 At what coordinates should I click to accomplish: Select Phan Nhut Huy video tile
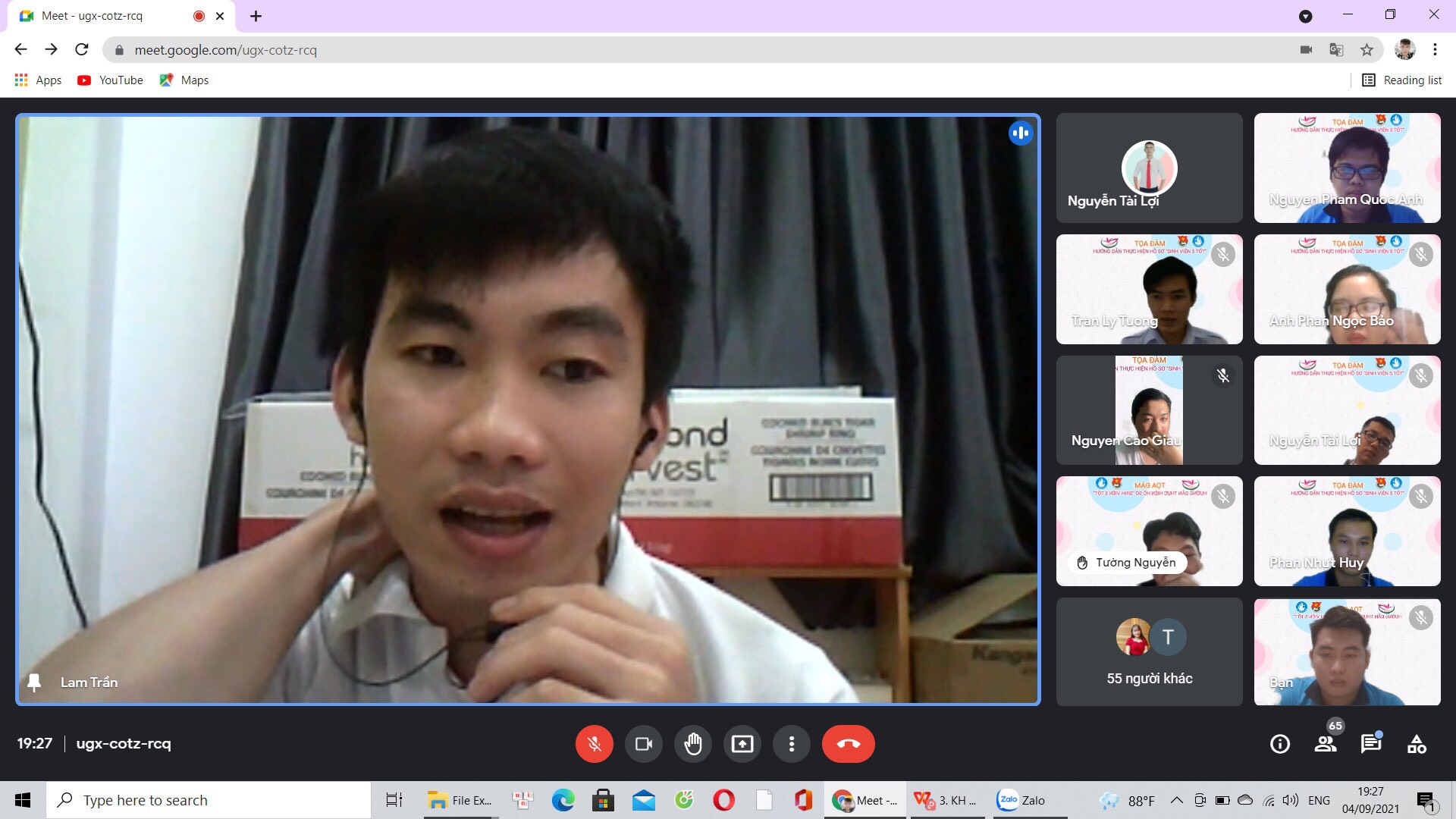coord(1347,531)
